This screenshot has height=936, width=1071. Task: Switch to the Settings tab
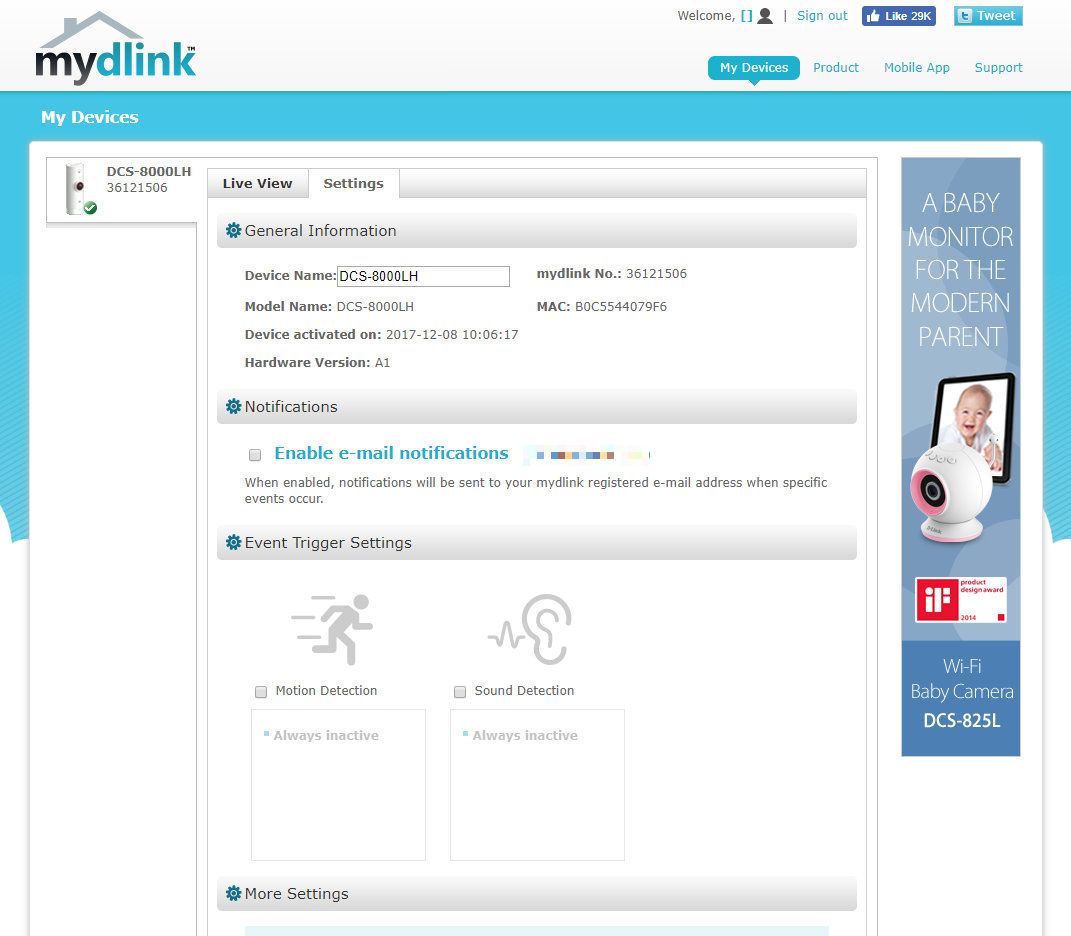[x=353, y=183]
